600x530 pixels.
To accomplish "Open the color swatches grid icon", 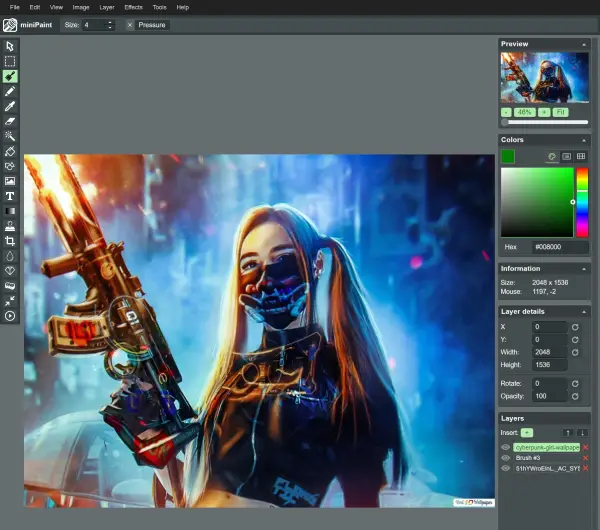I will pyautogui.click(x=581, y=156).
